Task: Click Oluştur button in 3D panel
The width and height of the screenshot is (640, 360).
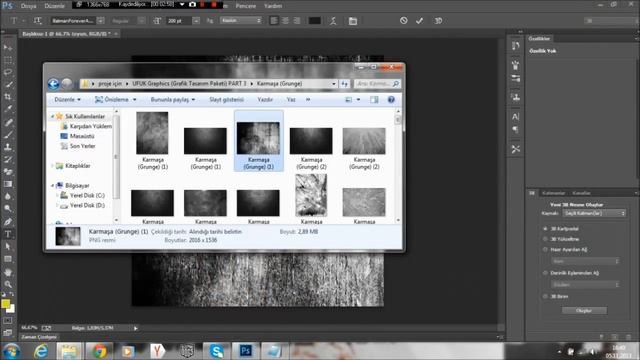Action: coord(584,311)
